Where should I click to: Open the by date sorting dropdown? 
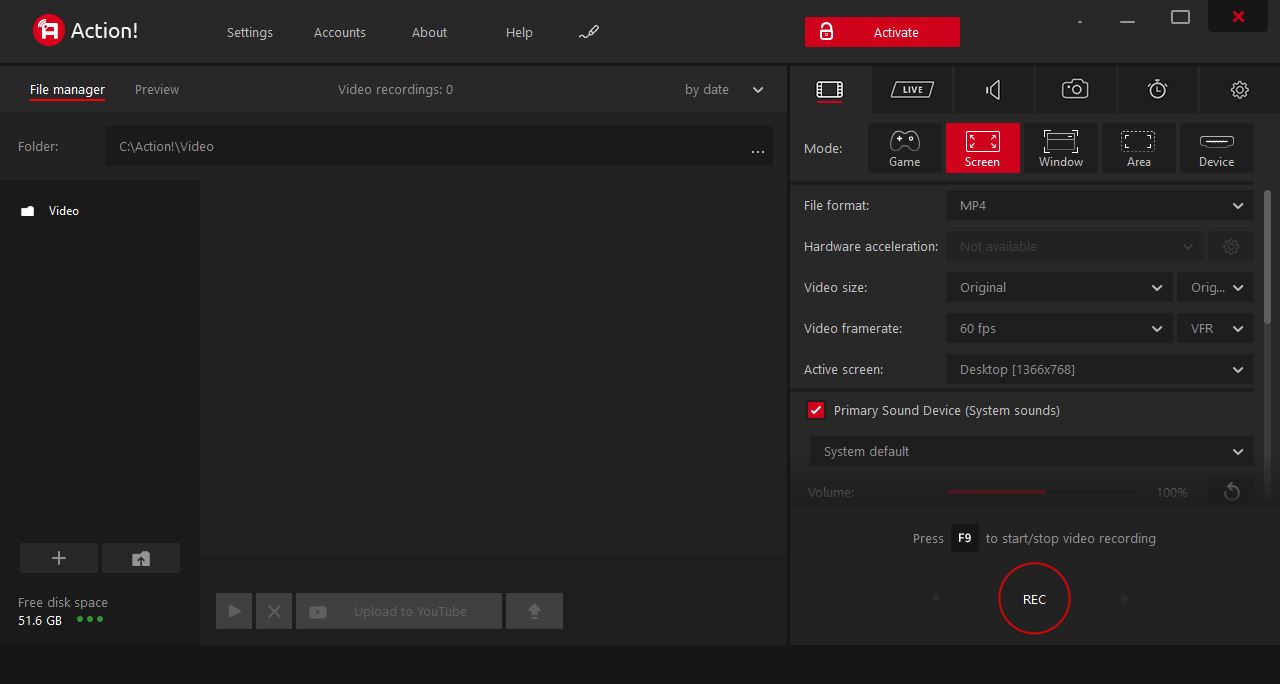(724, 89)
